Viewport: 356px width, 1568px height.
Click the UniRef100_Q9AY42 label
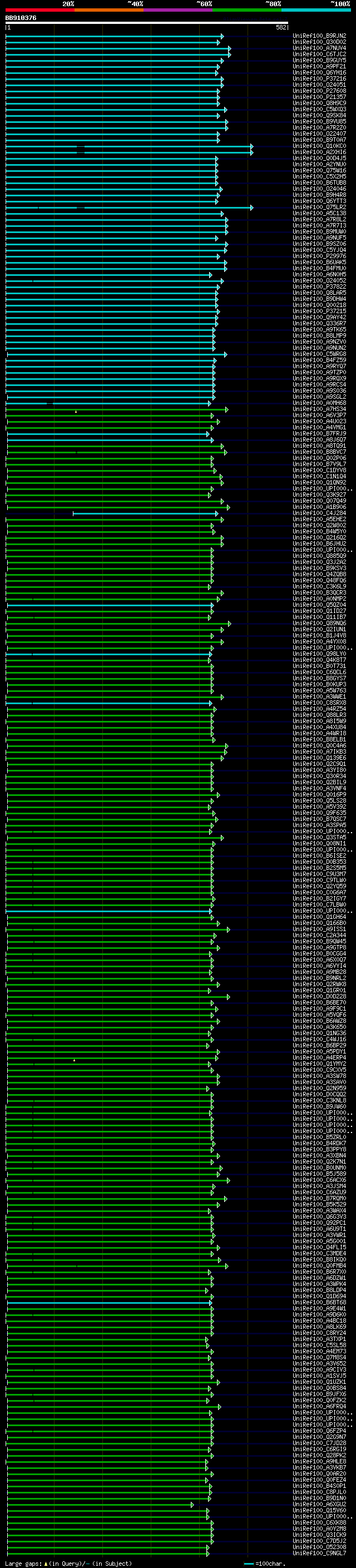(x=319, y=317)
